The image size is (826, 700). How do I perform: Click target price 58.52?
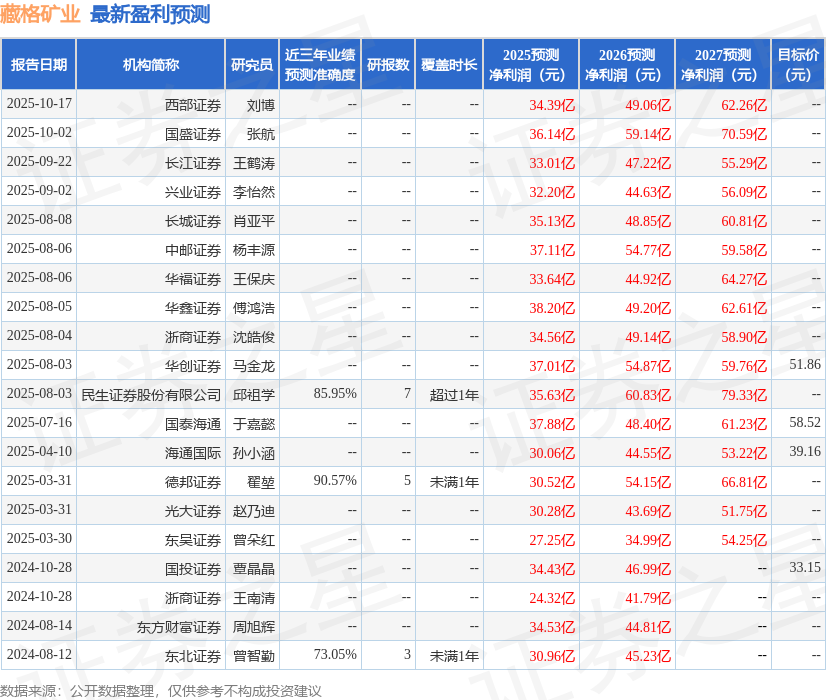coord(805,422)
